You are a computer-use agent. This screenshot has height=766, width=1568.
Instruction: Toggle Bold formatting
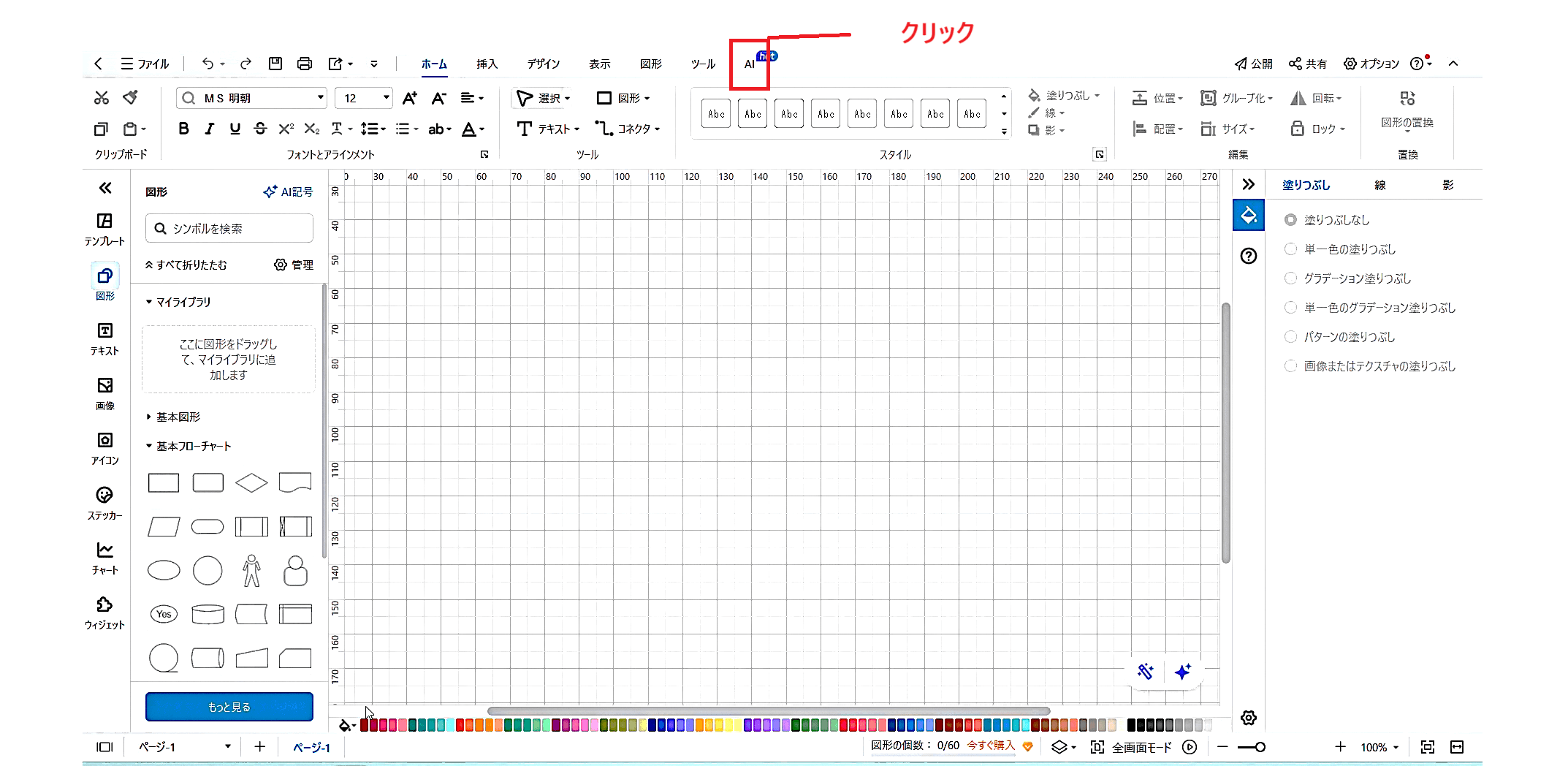click(x=183, y=129)
